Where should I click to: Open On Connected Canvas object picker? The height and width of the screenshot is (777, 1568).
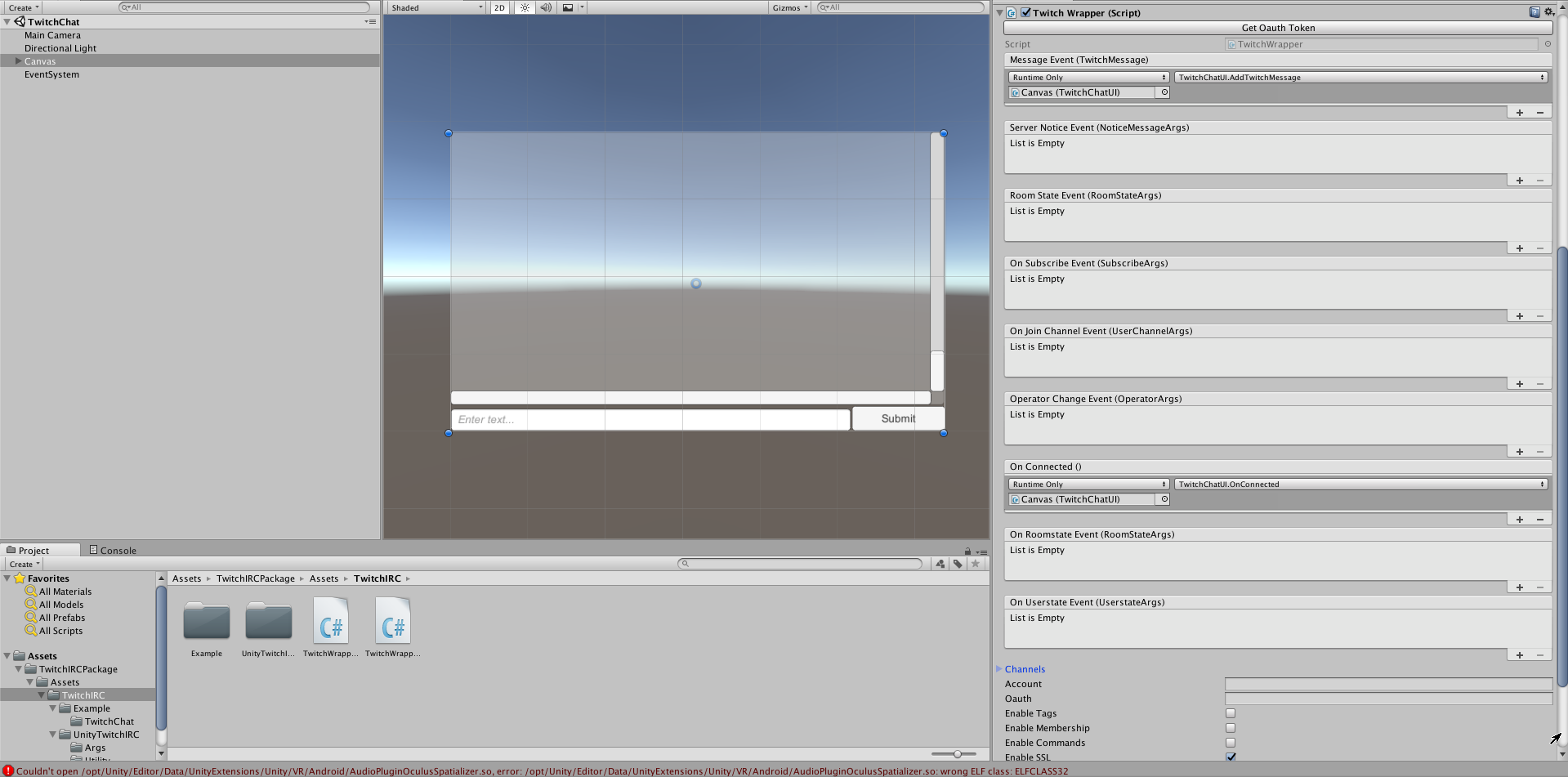point(1164,499)
